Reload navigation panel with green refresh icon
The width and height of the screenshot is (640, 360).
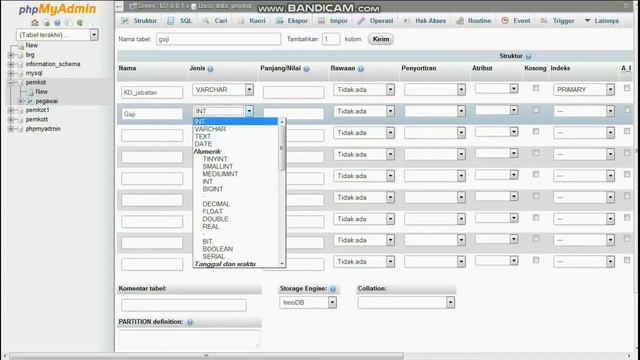coord(80,23)
